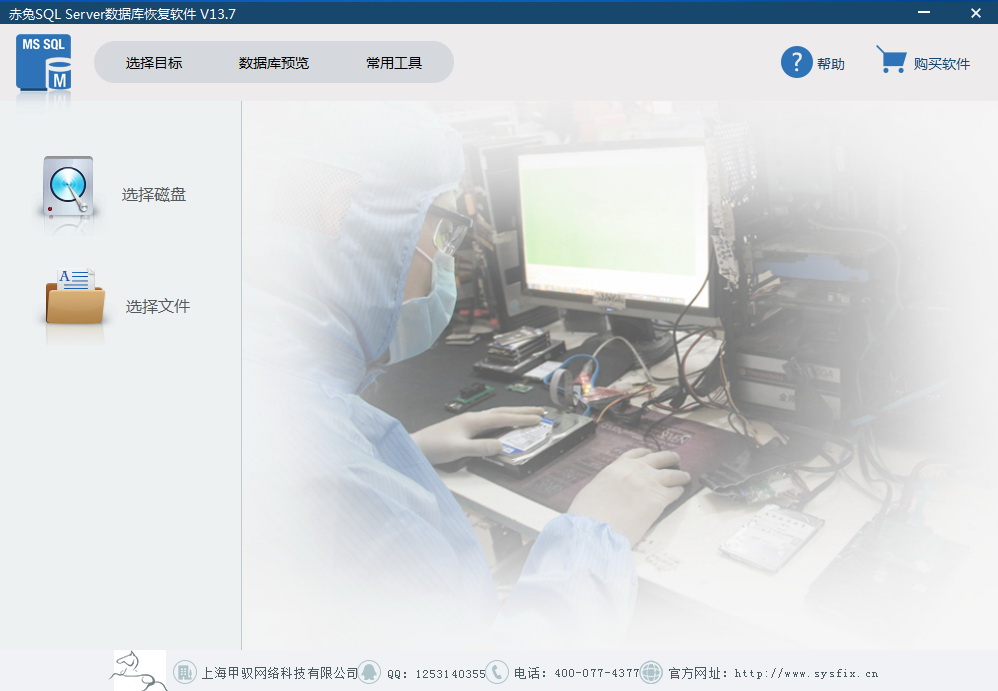The width and height of the screenshot is (998, 691).
Task: Click the shopping cart purchase icon
Action: click(891, 59)
